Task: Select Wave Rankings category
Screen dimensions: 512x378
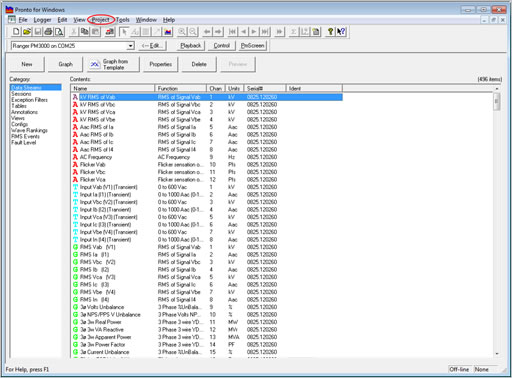Action: [x=29, y=130]
